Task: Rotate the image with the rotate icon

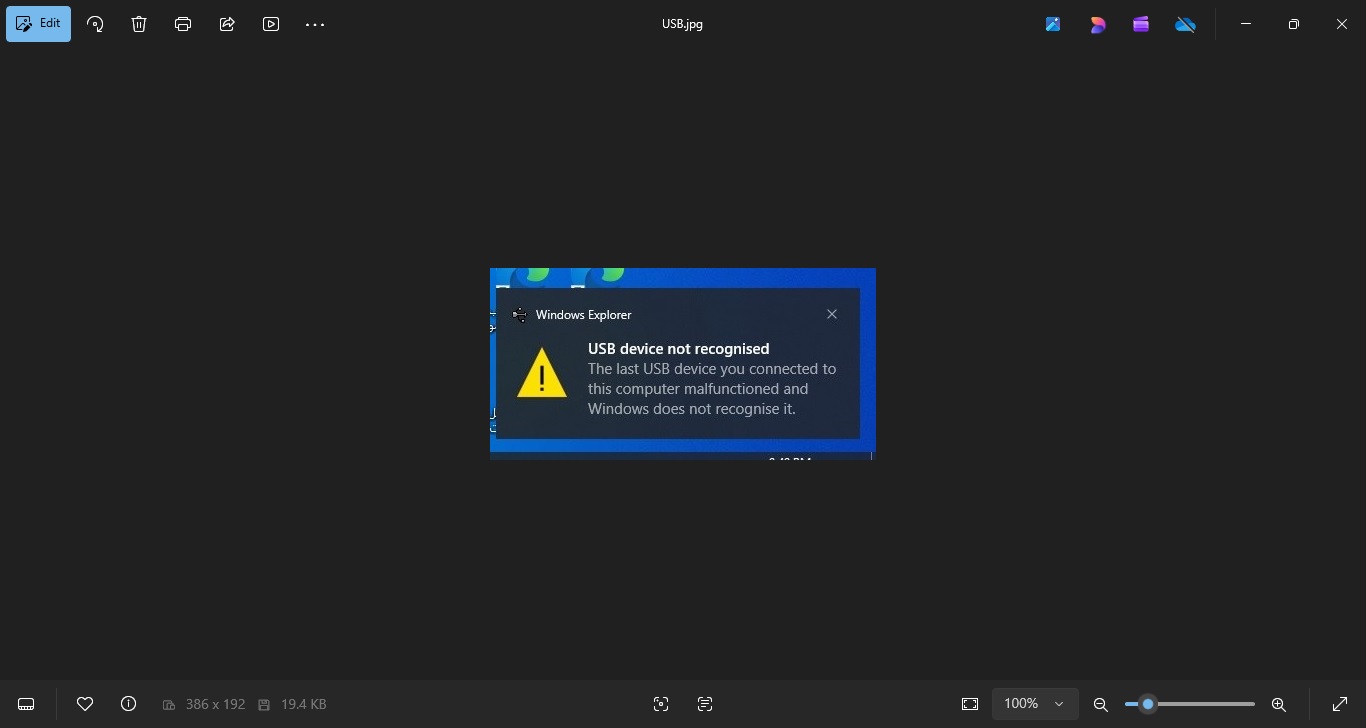Action: 95,24
